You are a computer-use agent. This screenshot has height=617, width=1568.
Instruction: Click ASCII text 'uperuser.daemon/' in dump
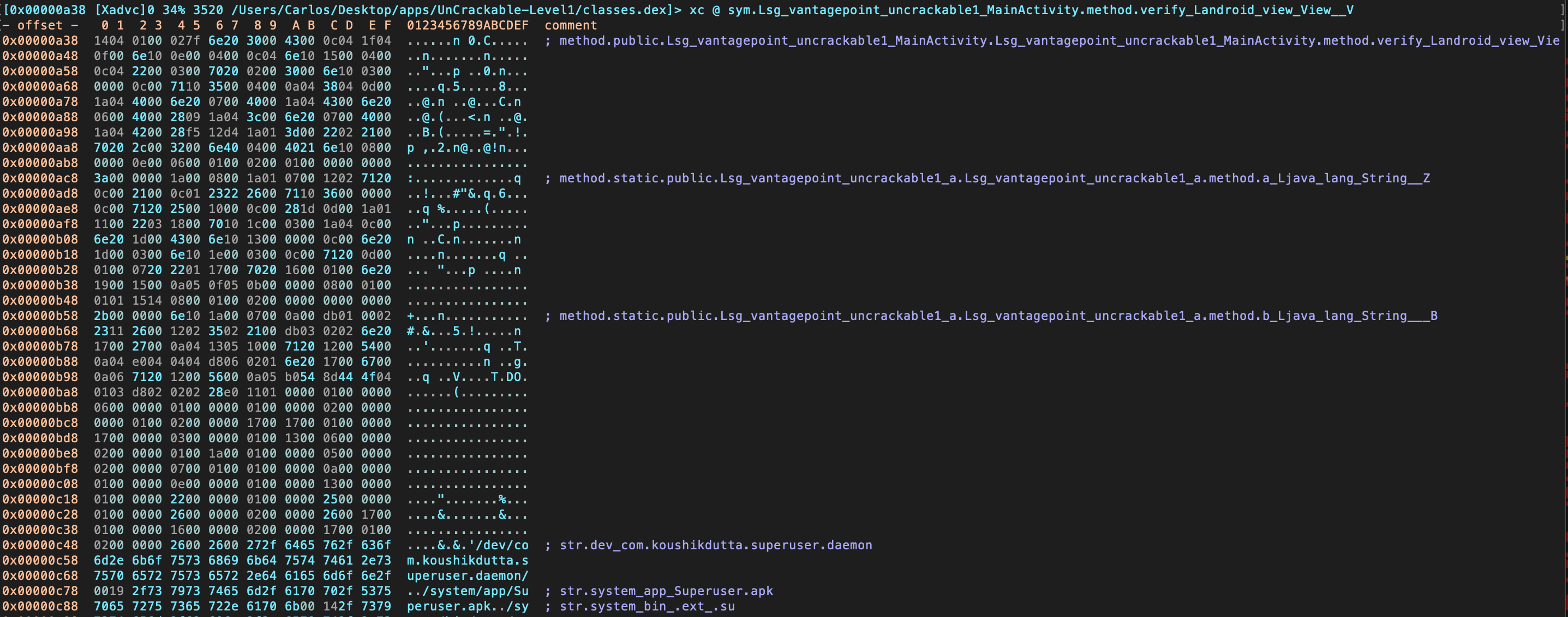(x=468, y=576)
